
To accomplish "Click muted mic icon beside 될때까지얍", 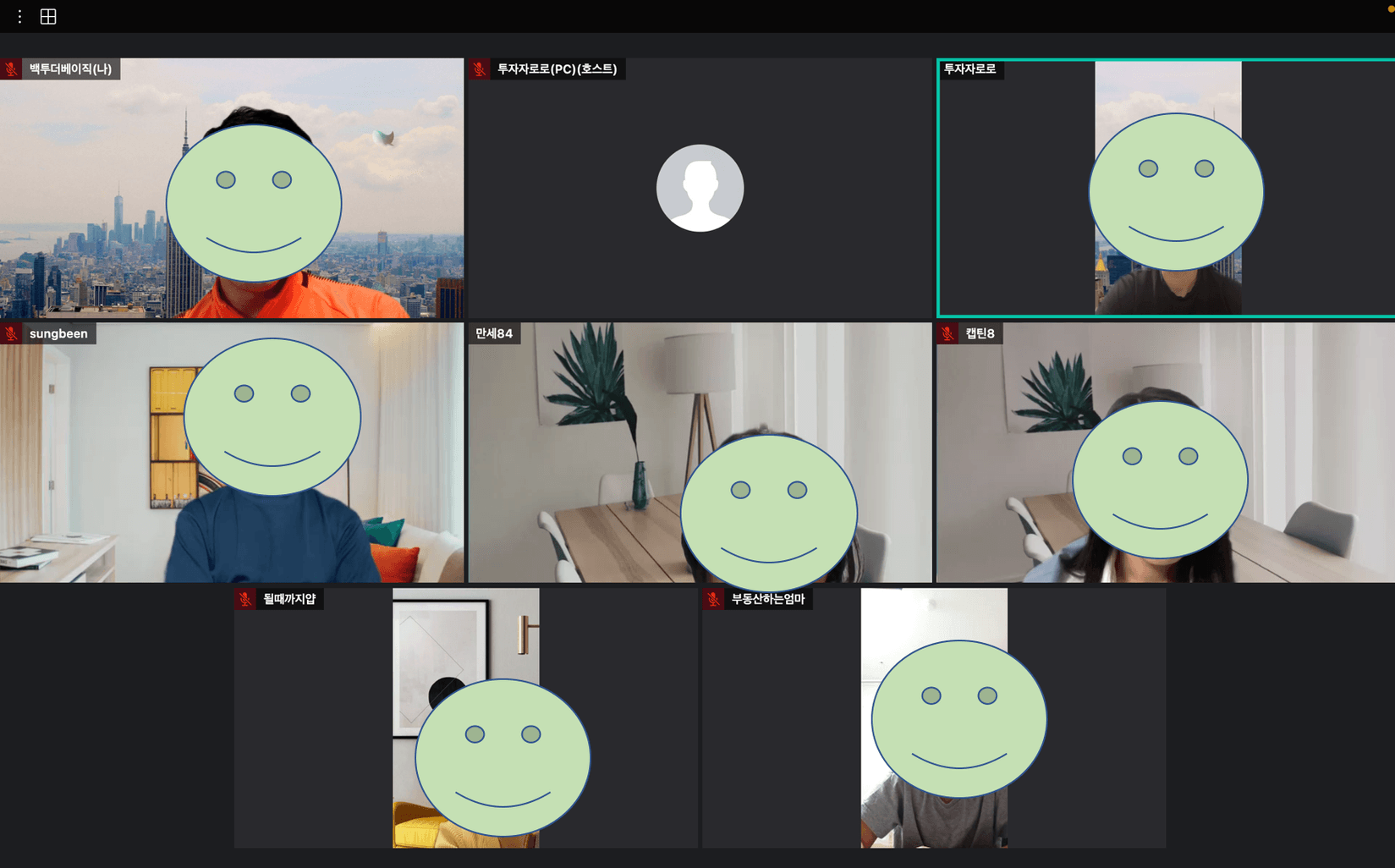I will coord(245,599).
